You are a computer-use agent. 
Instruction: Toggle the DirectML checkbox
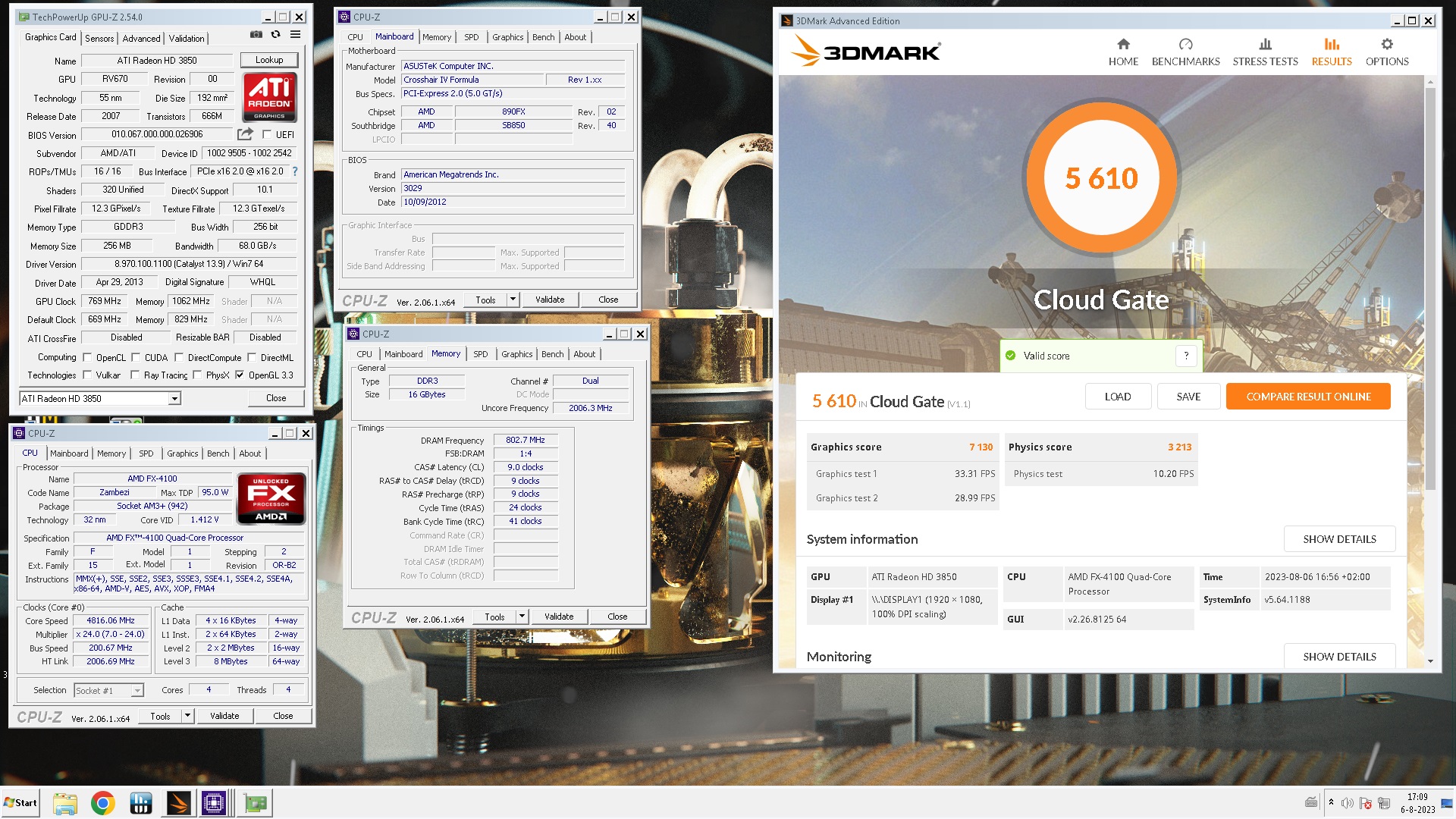pos(252,357)
